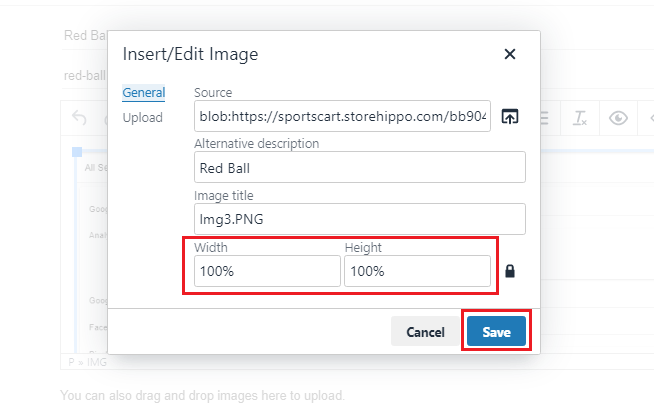Open the Upload tab

coord(143,118)
